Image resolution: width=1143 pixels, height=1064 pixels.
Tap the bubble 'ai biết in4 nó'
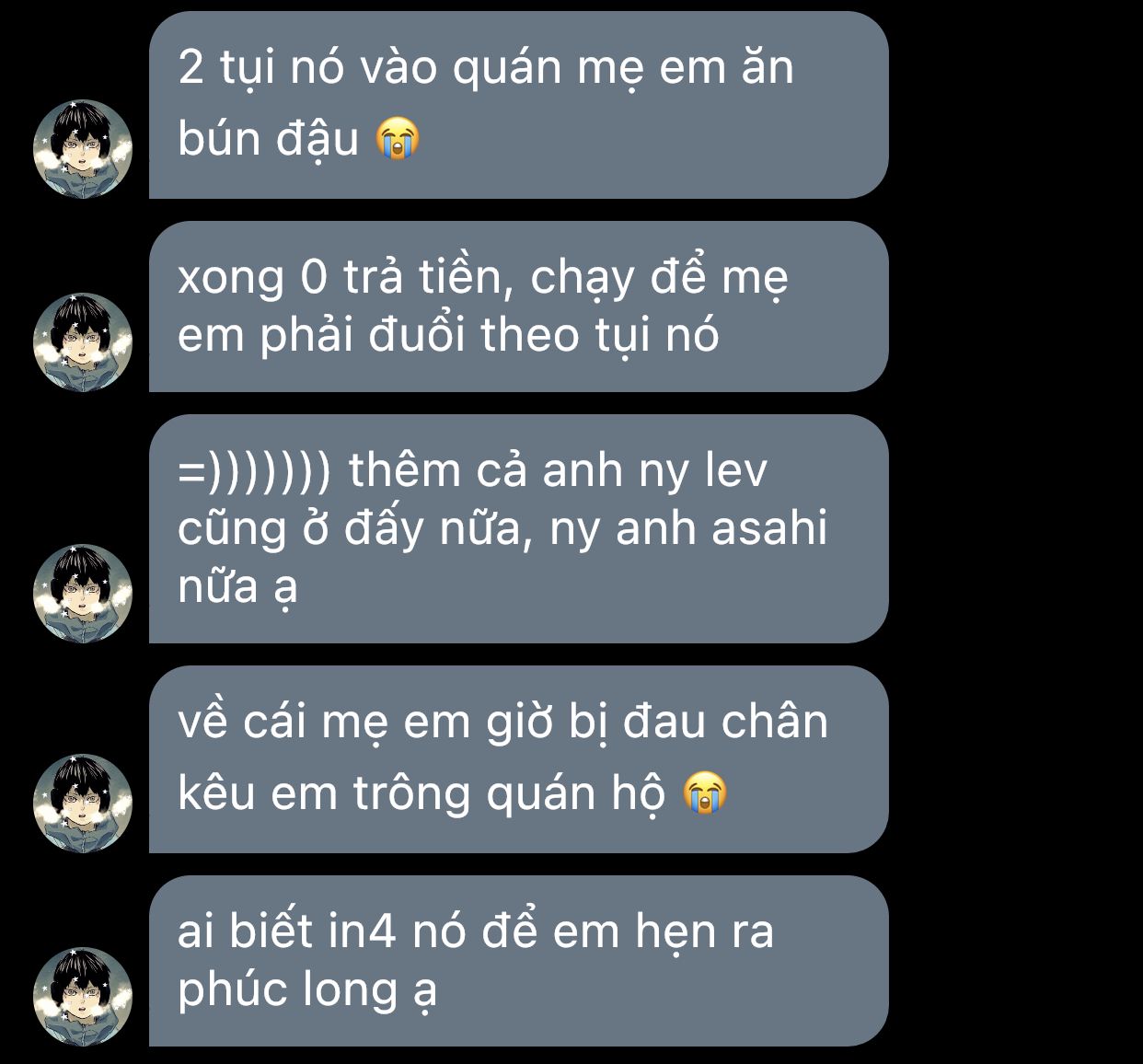click(x=518, y=961)
